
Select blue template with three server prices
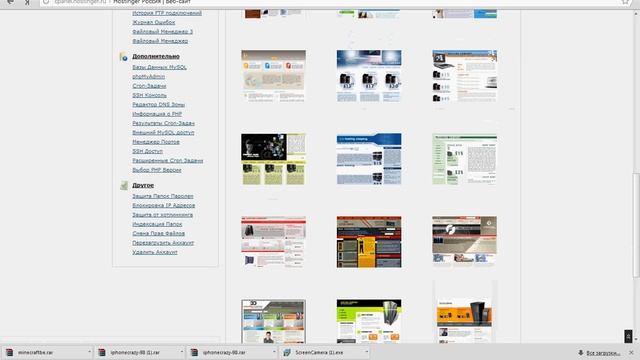point(369,76)
